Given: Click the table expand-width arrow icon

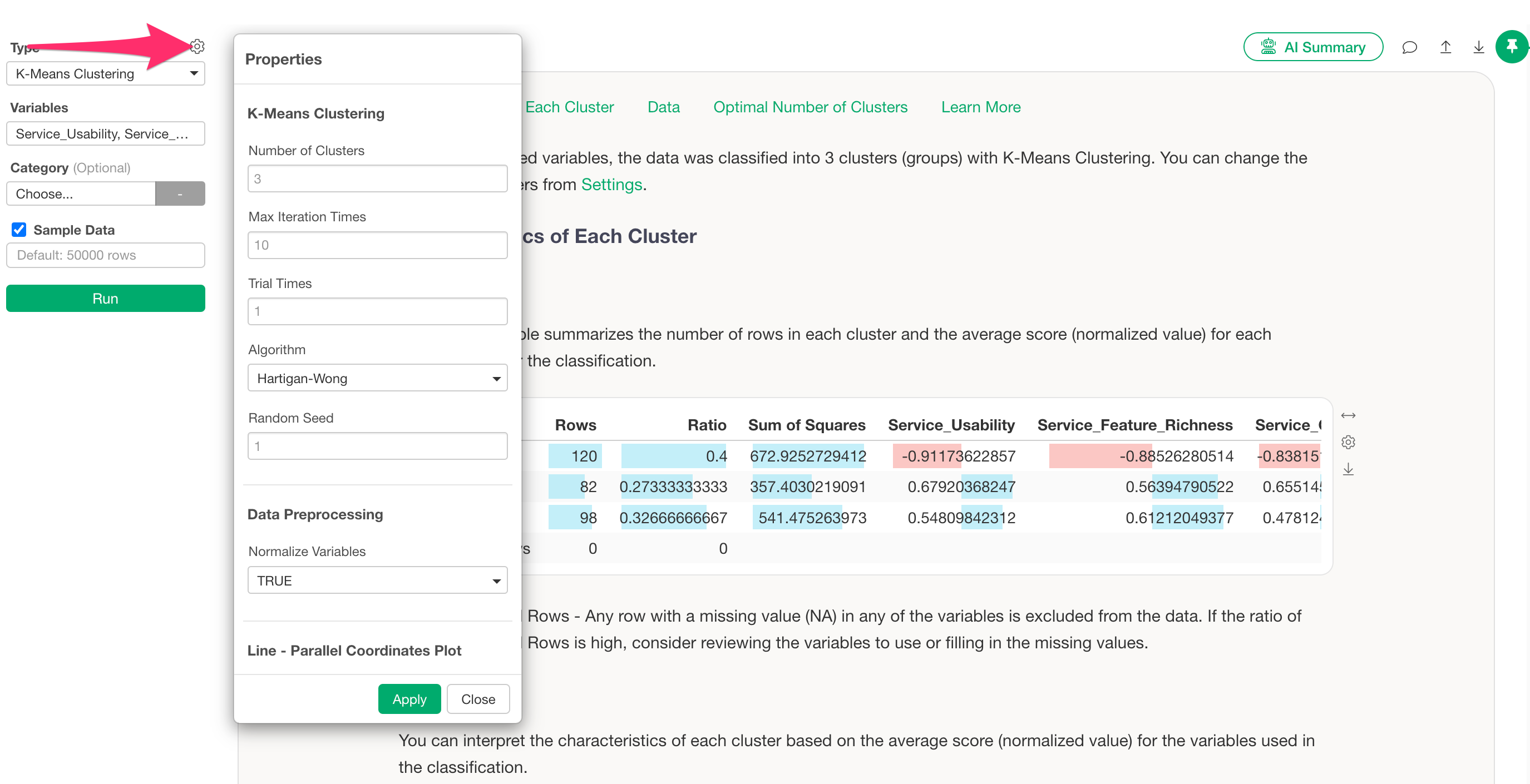Looking at the screenshot, I should click(x=1348, y=415).
